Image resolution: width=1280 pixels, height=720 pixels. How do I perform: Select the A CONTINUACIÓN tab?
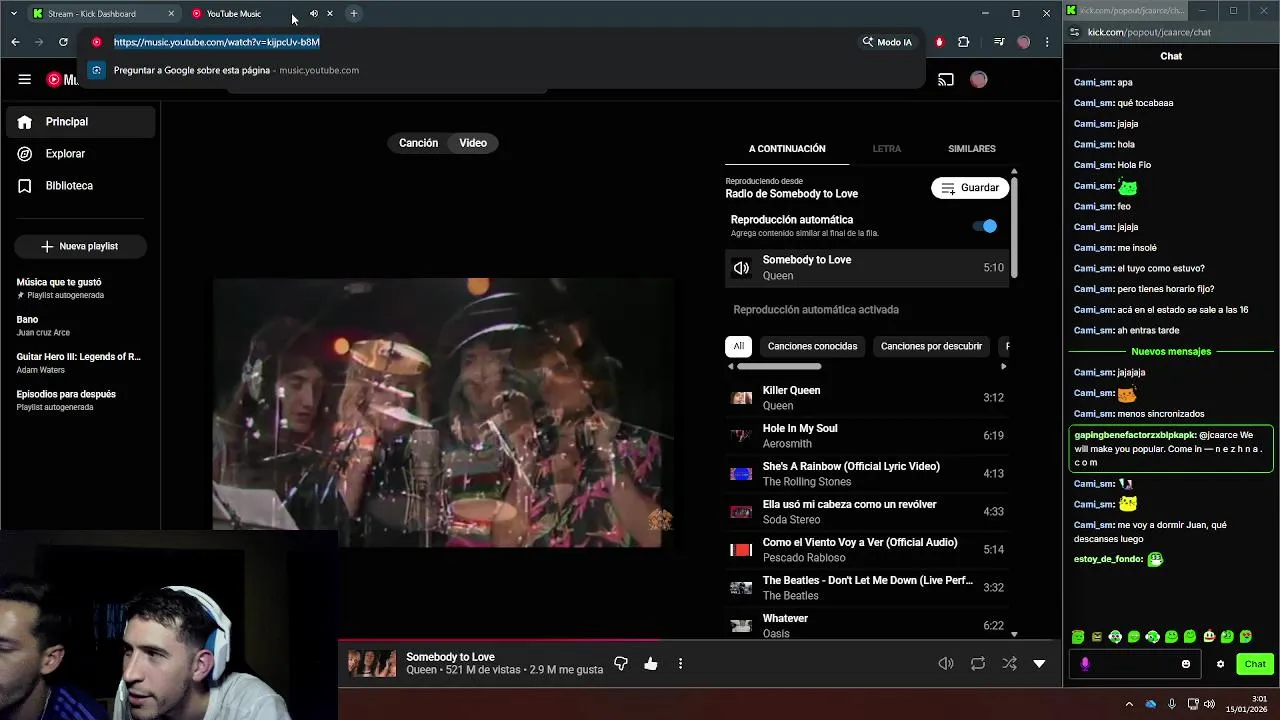point(787,149)
